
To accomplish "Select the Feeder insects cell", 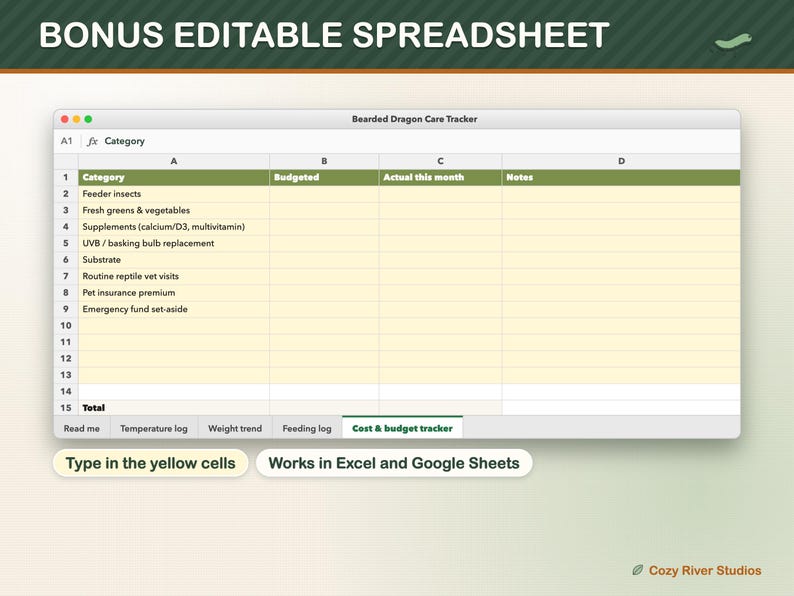I will pos(174,194).
